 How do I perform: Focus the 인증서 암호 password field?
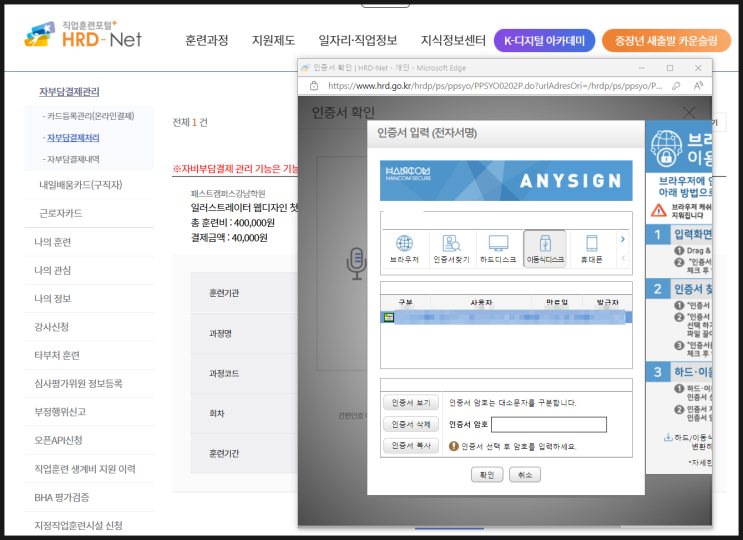click(549, 424)
